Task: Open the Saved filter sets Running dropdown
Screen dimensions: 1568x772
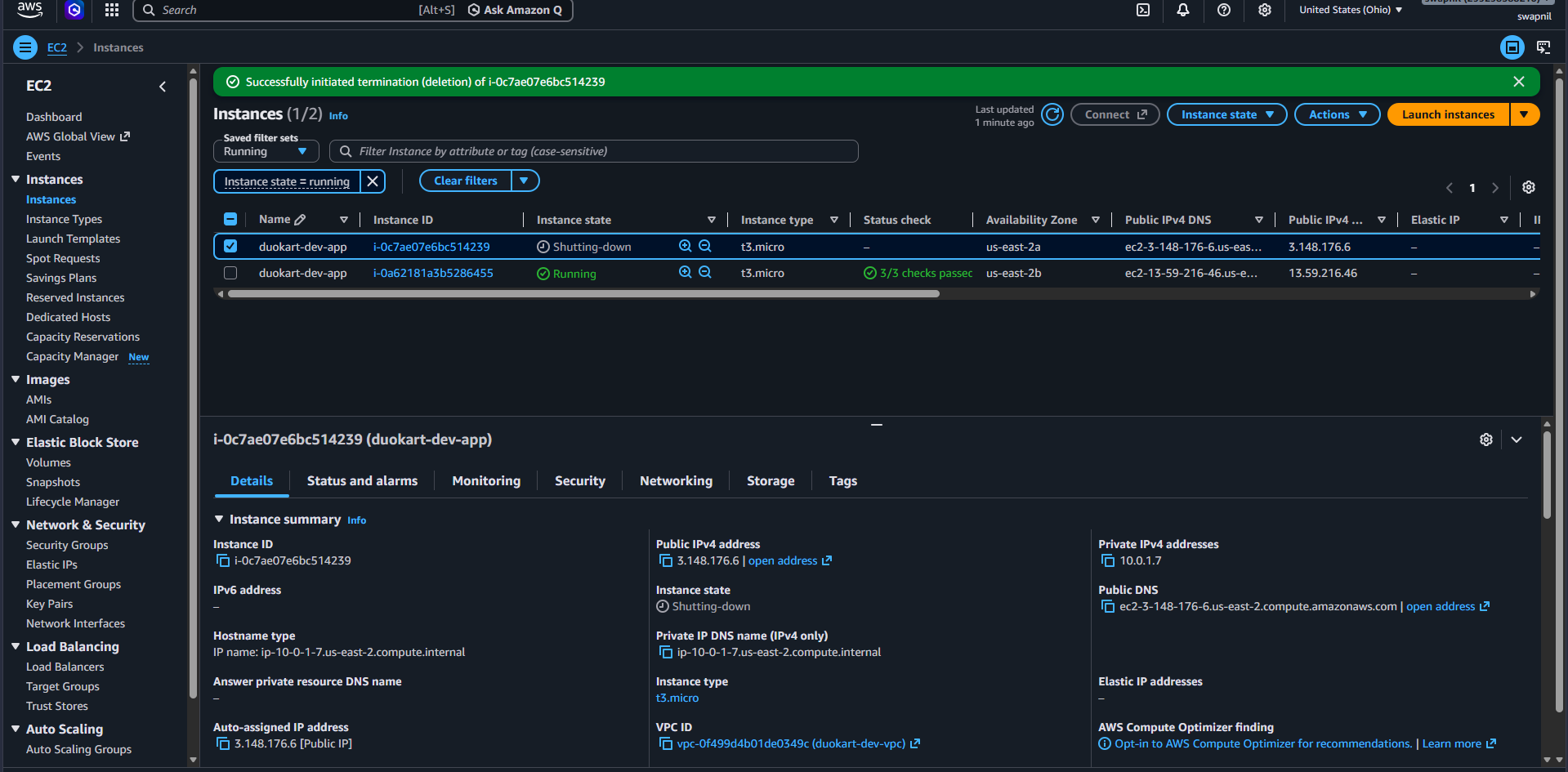Action: (x=266, y=151)
